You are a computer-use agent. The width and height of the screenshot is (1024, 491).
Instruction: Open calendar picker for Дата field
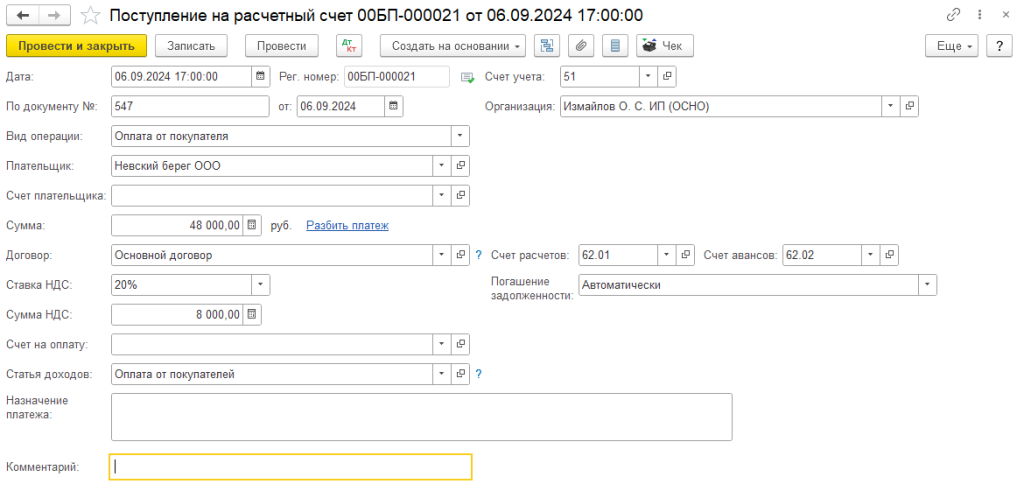point(261,76)
